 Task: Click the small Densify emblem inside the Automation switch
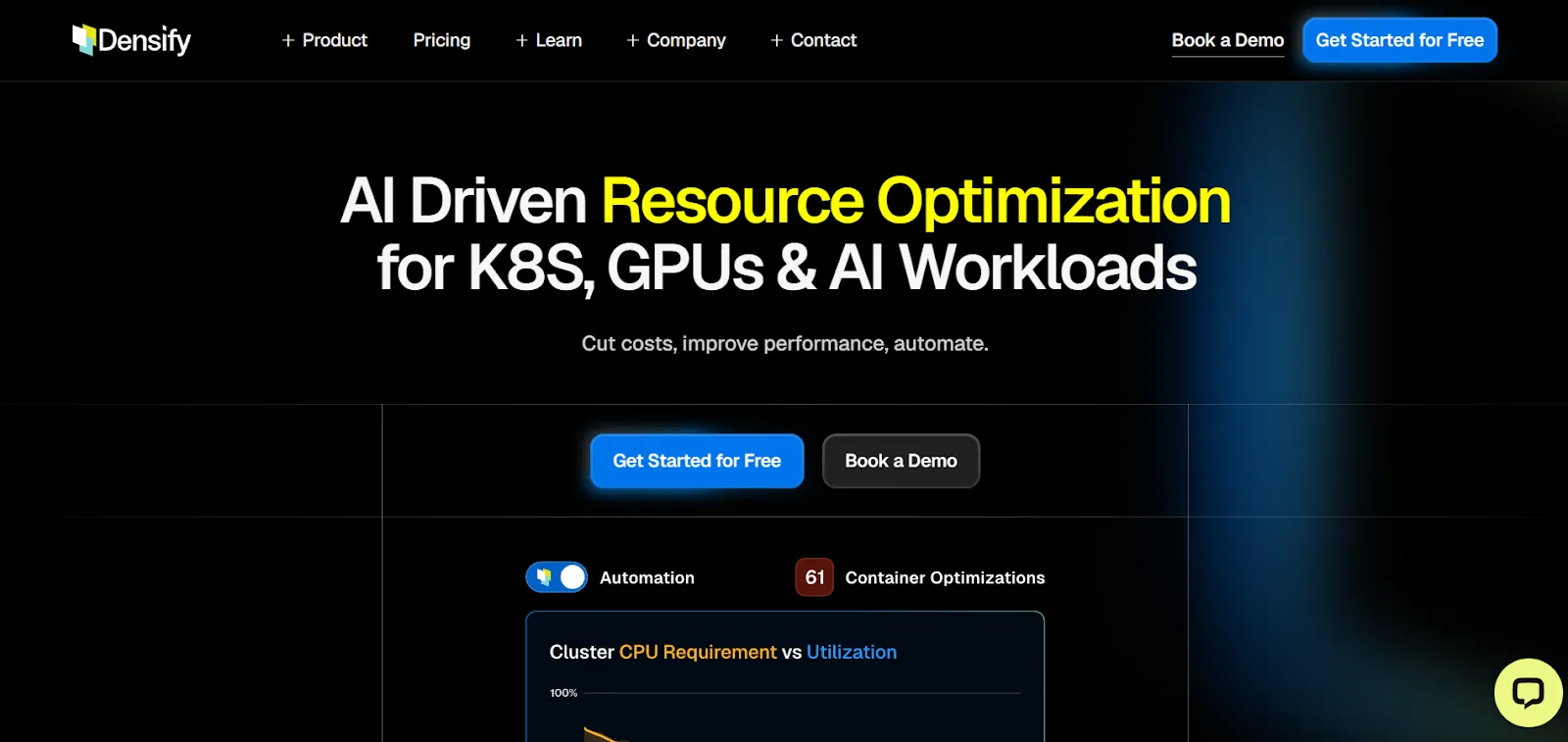(x=544, y=577)
